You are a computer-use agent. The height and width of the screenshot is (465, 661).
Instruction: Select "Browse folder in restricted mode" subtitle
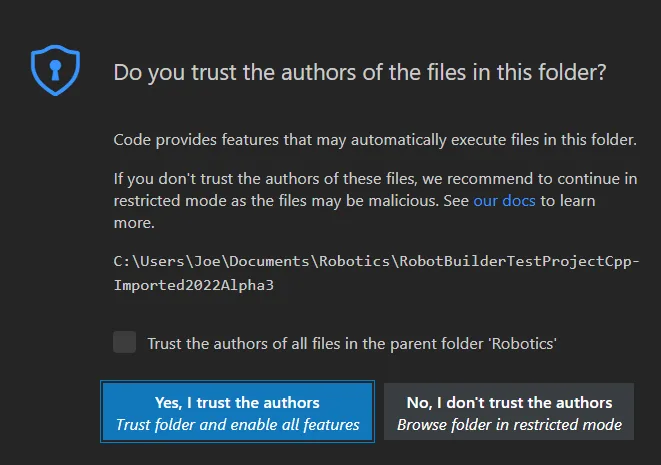pyautogui.click(x=509, y=425)
